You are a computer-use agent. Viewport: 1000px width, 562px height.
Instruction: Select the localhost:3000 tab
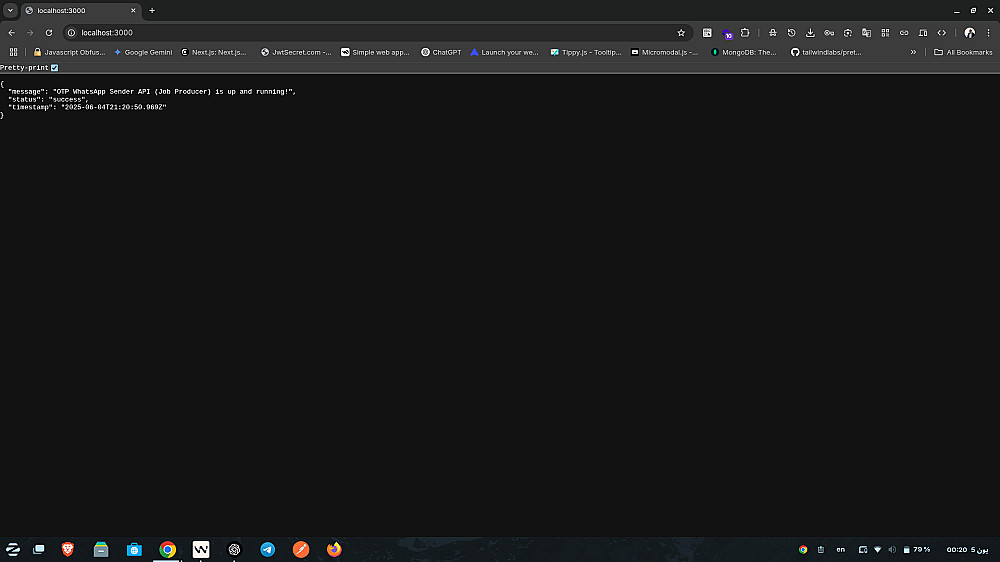click(x=80, y=10)
